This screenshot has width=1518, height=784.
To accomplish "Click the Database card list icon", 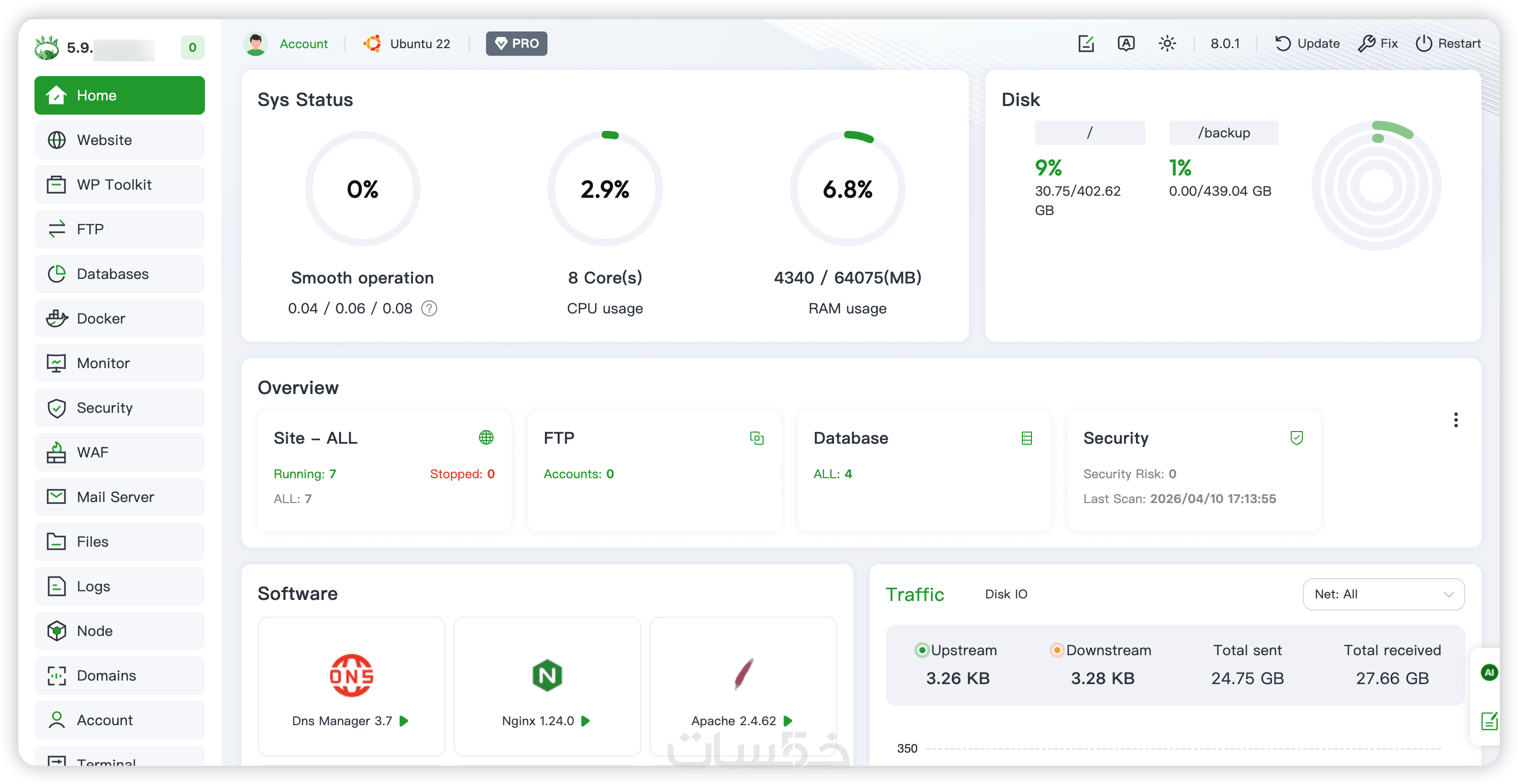I will point(1026,438).
